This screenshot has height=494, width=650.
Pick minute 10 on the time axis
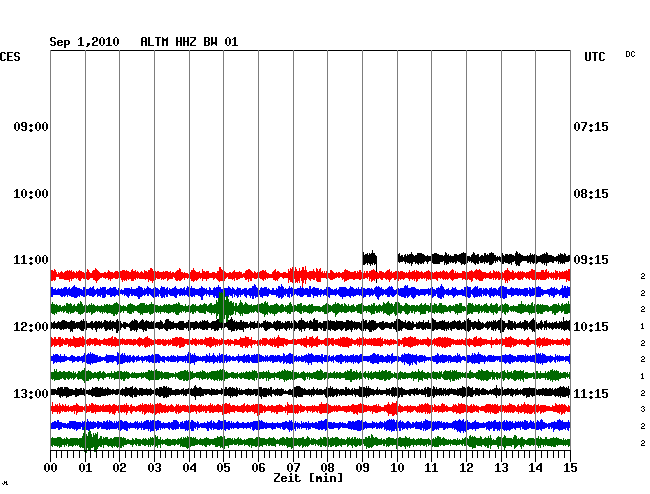tap(397, 467)
